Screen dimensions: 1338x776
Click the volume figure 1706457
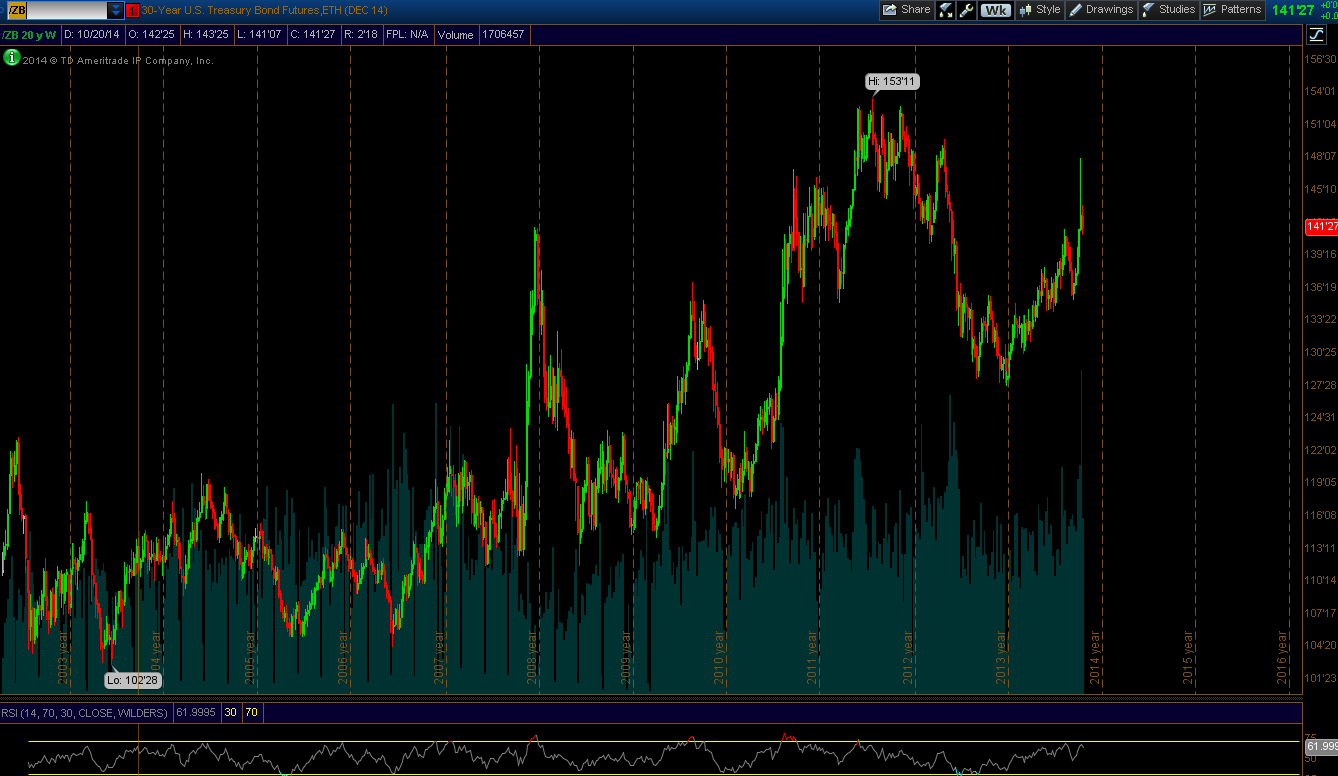tap(502, 35)
